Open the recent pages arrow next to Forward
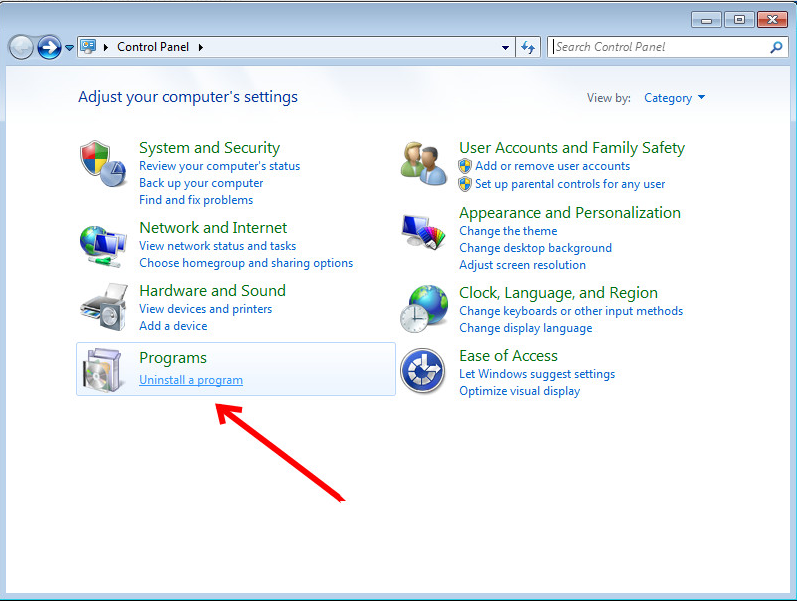This screenshot has width=797, height=601. click(x=69, y=47)
